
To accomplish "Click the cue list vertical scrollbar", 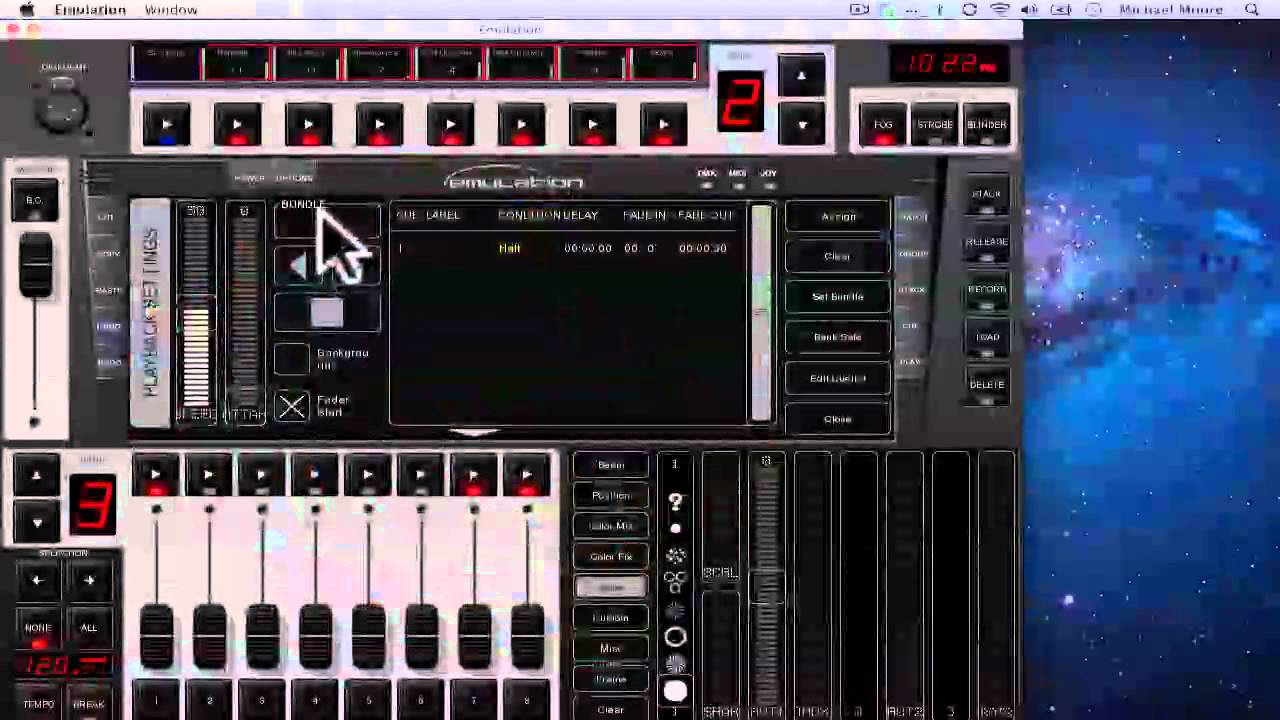I will [761, 312].
